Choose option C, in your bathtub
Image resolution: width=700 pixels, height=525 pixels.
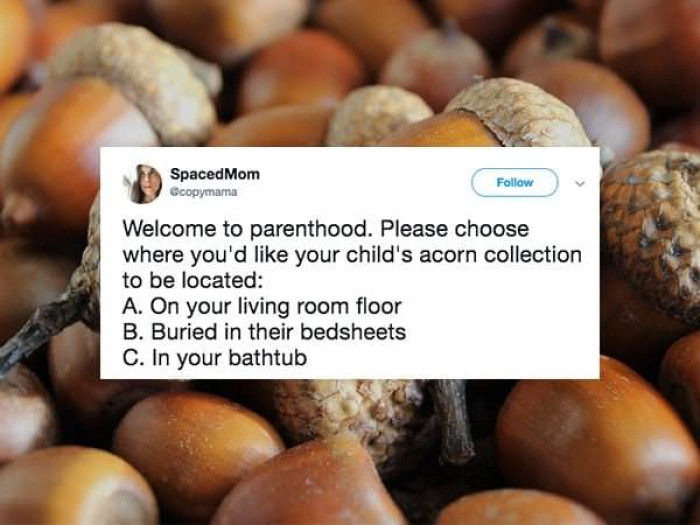pyautogui.click(x=215, y=358)
